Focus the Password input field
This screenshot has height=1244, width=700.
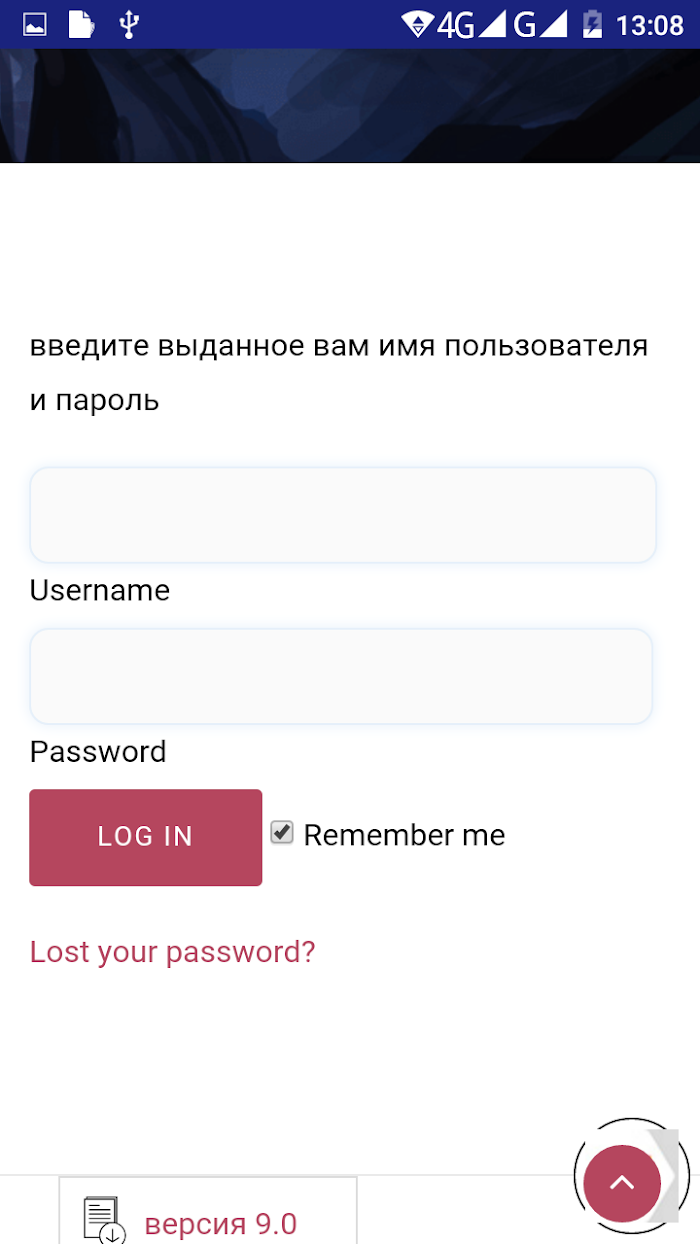pos(341,676)
